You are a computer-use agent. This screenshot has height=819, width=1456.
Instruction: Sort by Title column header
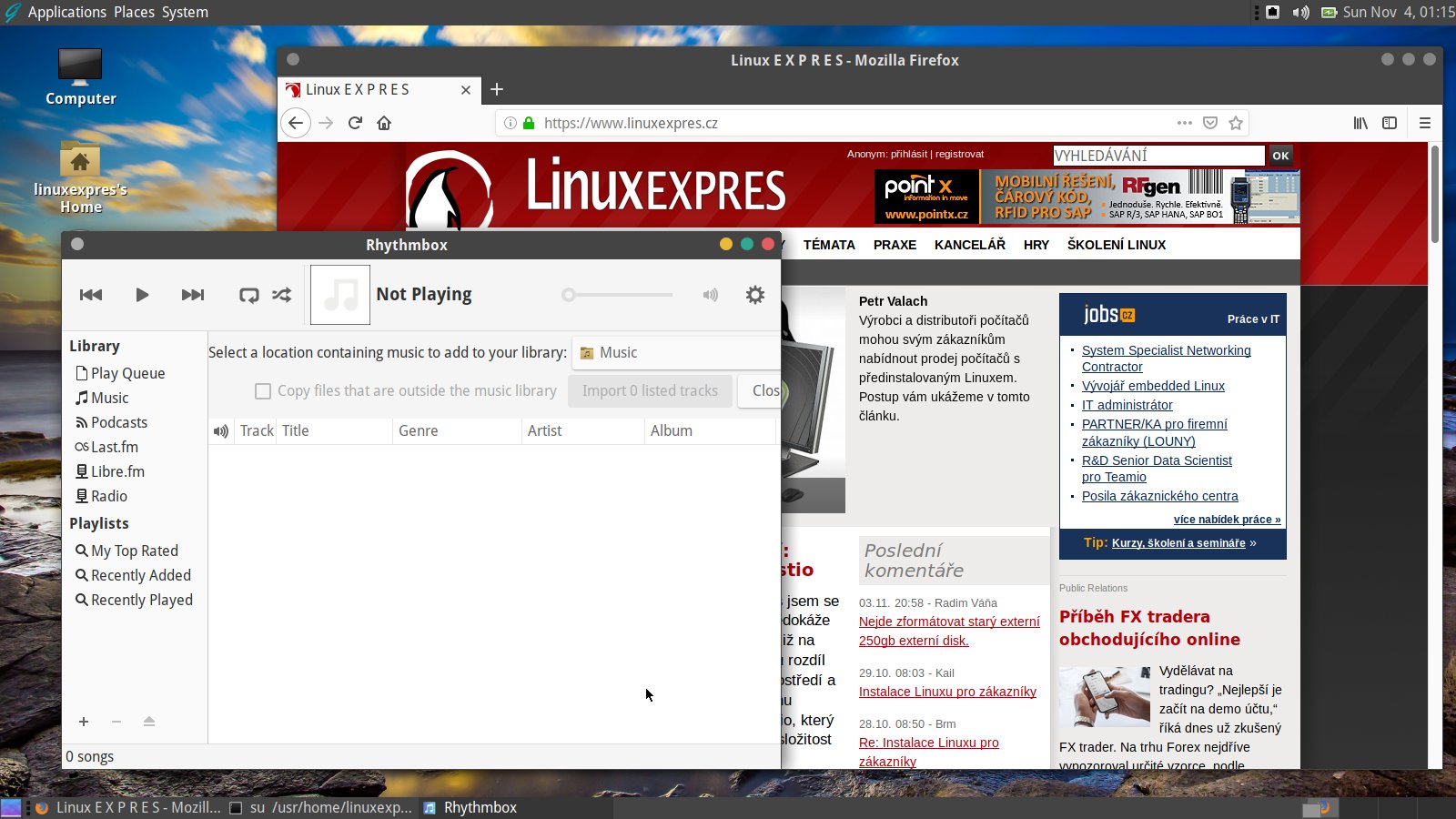click(x=335, y=431)
